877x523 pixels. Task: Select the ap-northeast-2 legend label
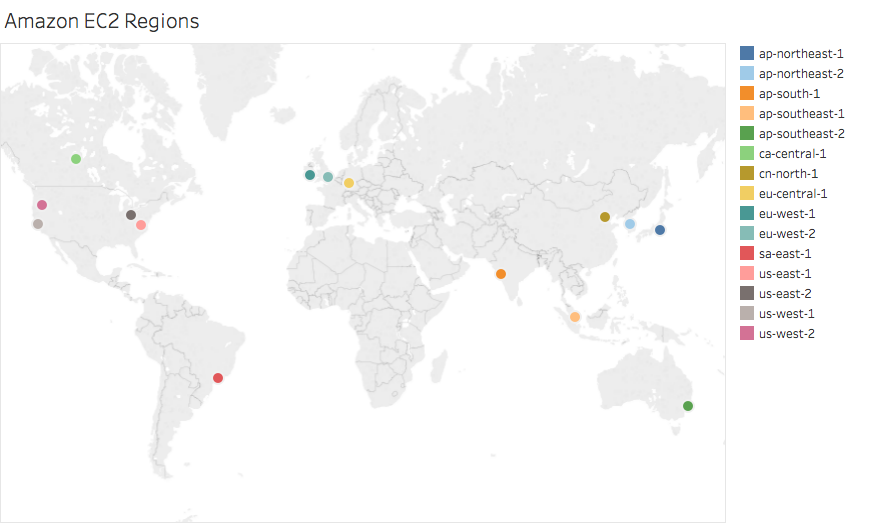click(801, 74)
